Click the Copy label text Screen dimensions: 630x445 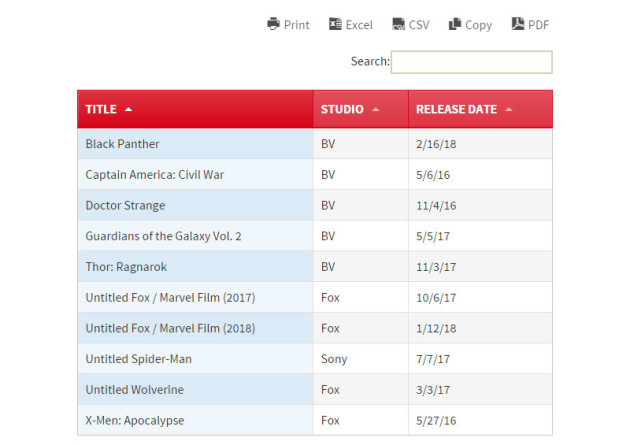point(479,25)
